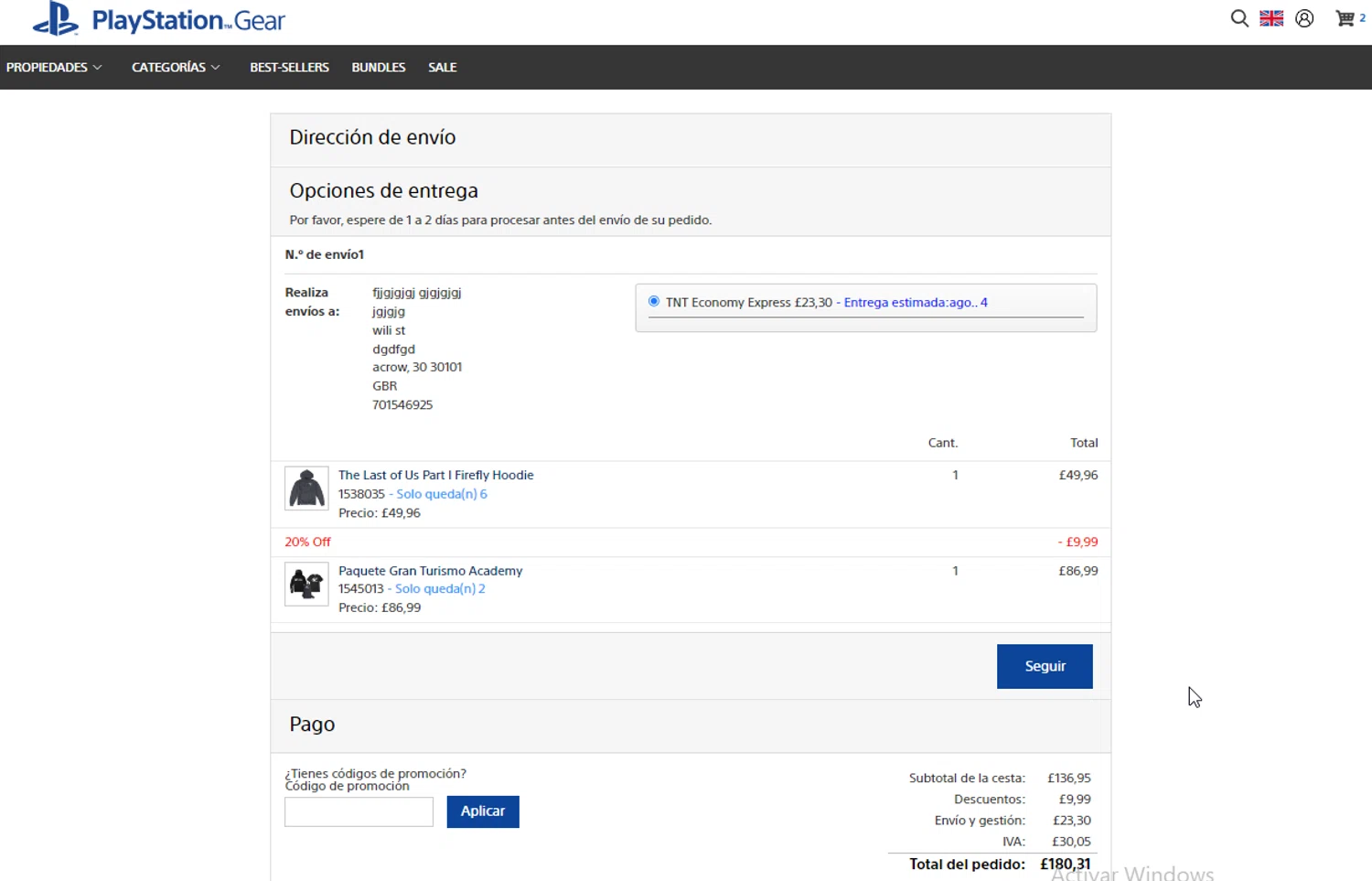This screenshot has height=881, width=1372.
Task: Click the Gran Turismo Academy bundle thumbnail
Action: [306, 584]
